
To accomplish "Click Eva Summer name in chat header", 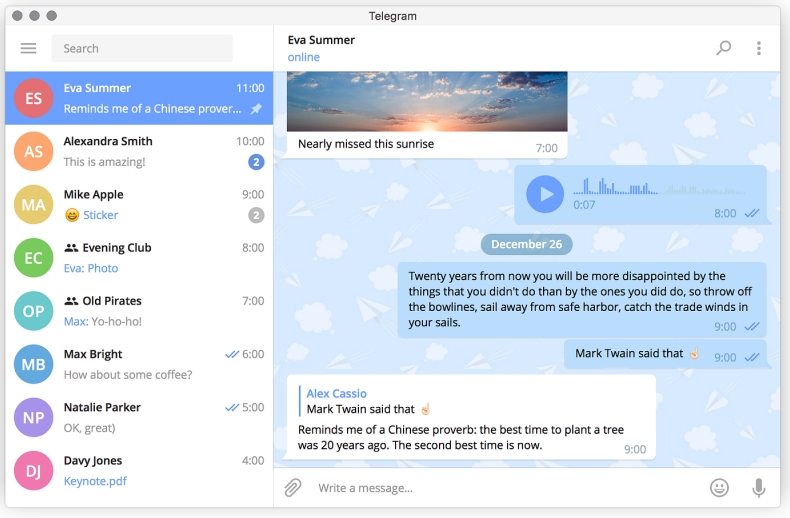I will pyautogui.click(x=321, y=40).
